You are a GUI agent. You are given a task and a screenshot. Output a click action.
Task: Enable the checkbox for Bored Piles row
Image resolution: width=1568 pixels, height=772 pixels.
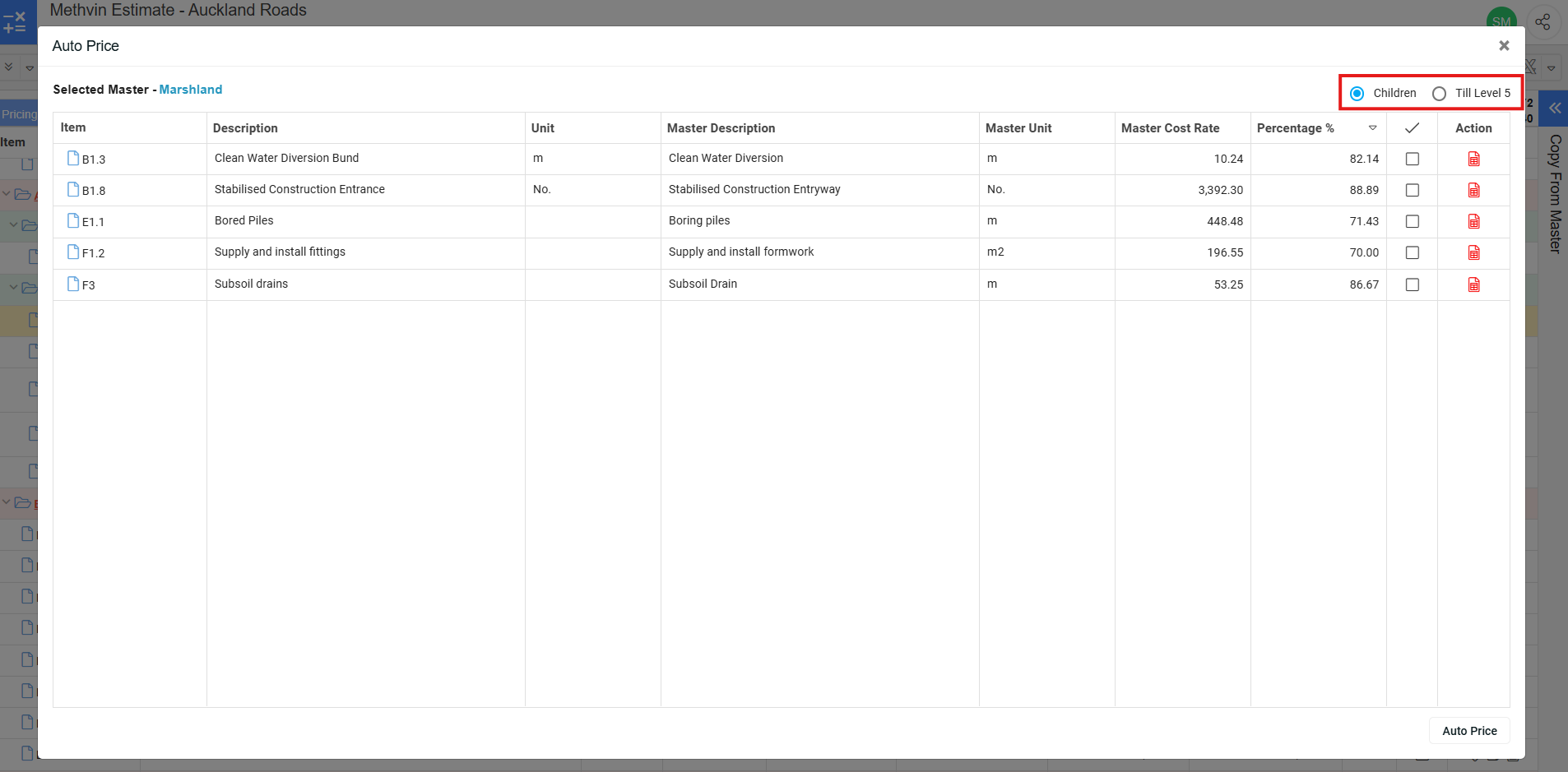tap(1412, 221)
